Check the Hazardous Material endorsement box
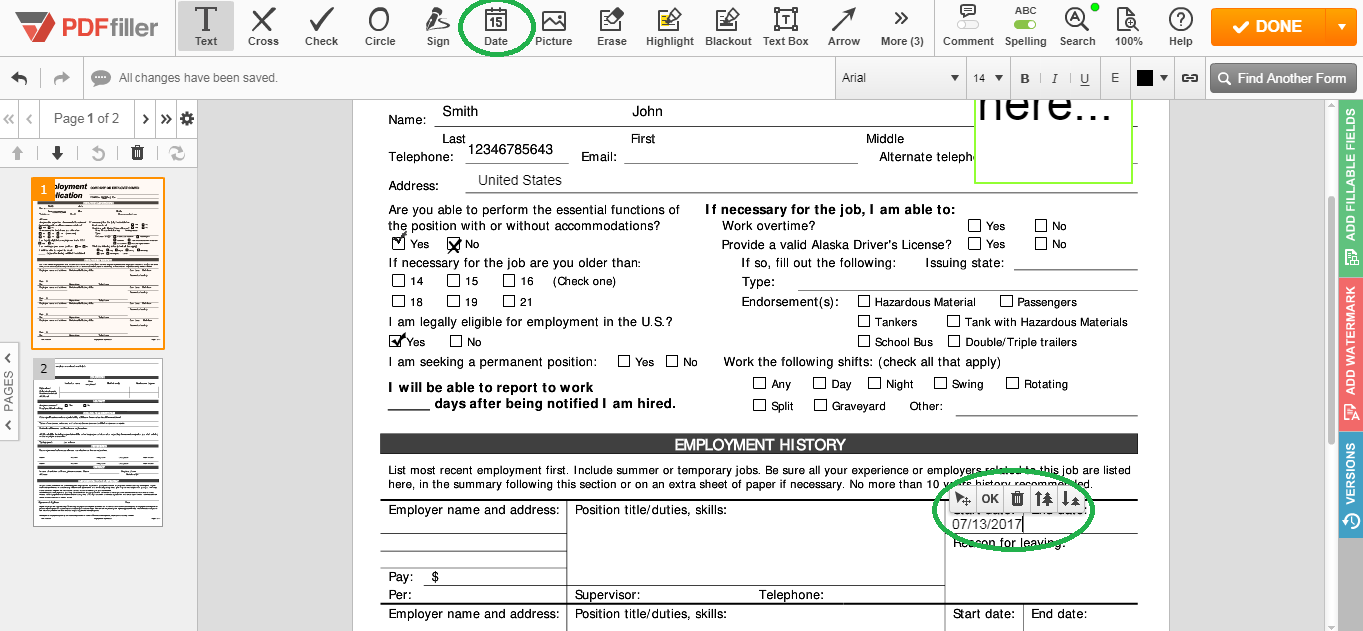The width and height of the screenshot is (1363, 631). point(864,301)
